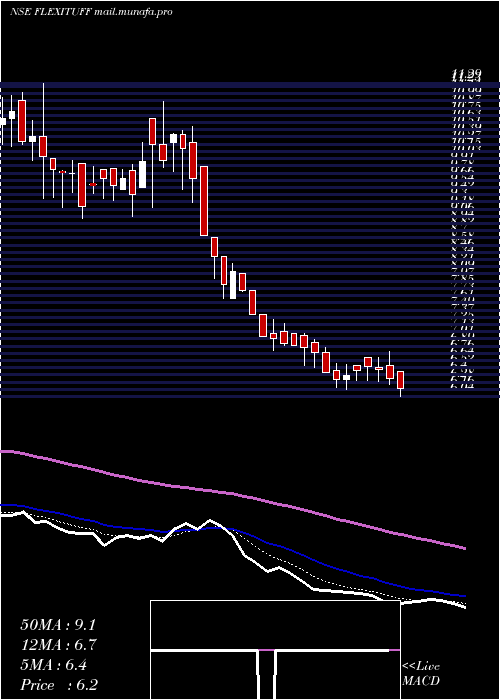The image size is (500, 700).
Task: Click the NSE FLEXITUFF mail.munafa.pro chart title
Action: tap(91, 12)
